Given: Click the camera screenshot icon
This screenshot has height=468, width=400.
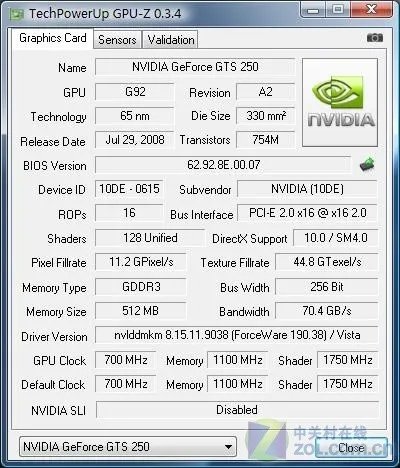Looking at the screenshot, I should [375, 38].
